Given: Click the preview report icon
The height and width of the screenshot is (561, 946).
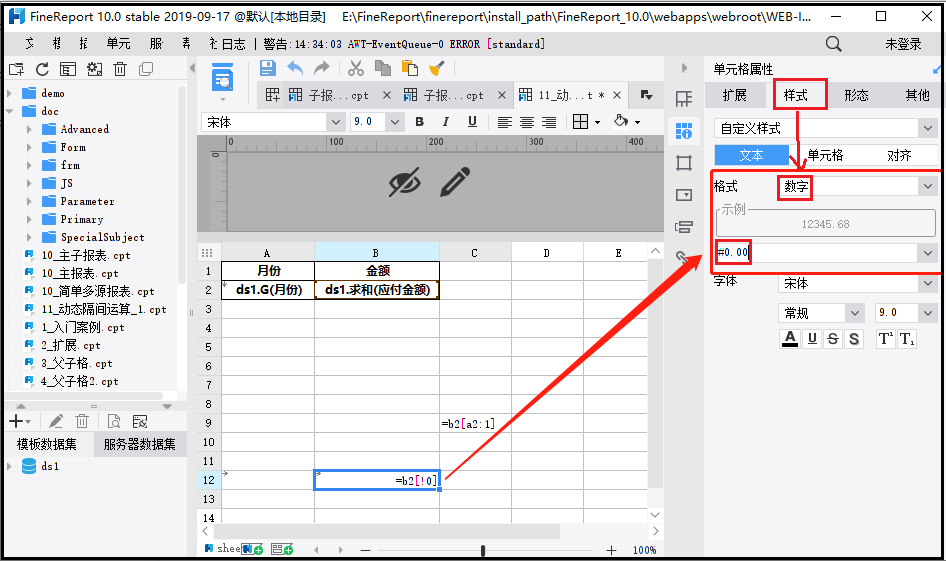Looking at the screenshot, I should (x=223, y=78).
